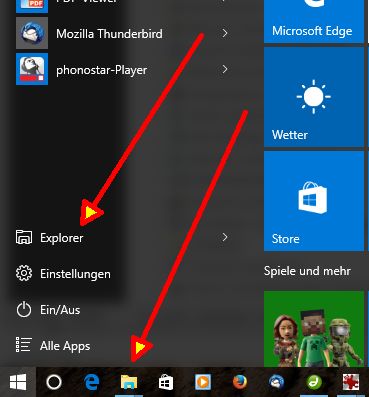Click the Einstellungen gear icon
The width and height of the screenshot is (369, 397).
(x=24, y=273)
